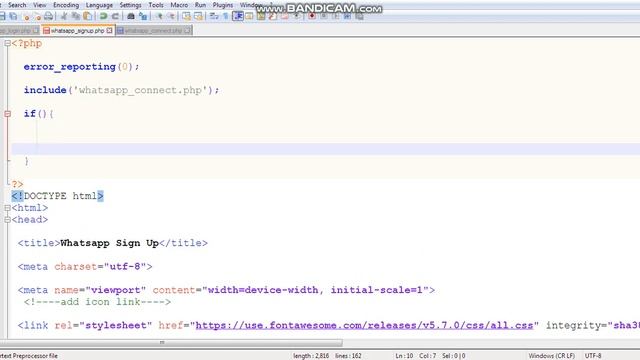Click the Close document toolbar icon
This screenshot has width=640, height=360.
pyautogui.click(x=27, y=16)
